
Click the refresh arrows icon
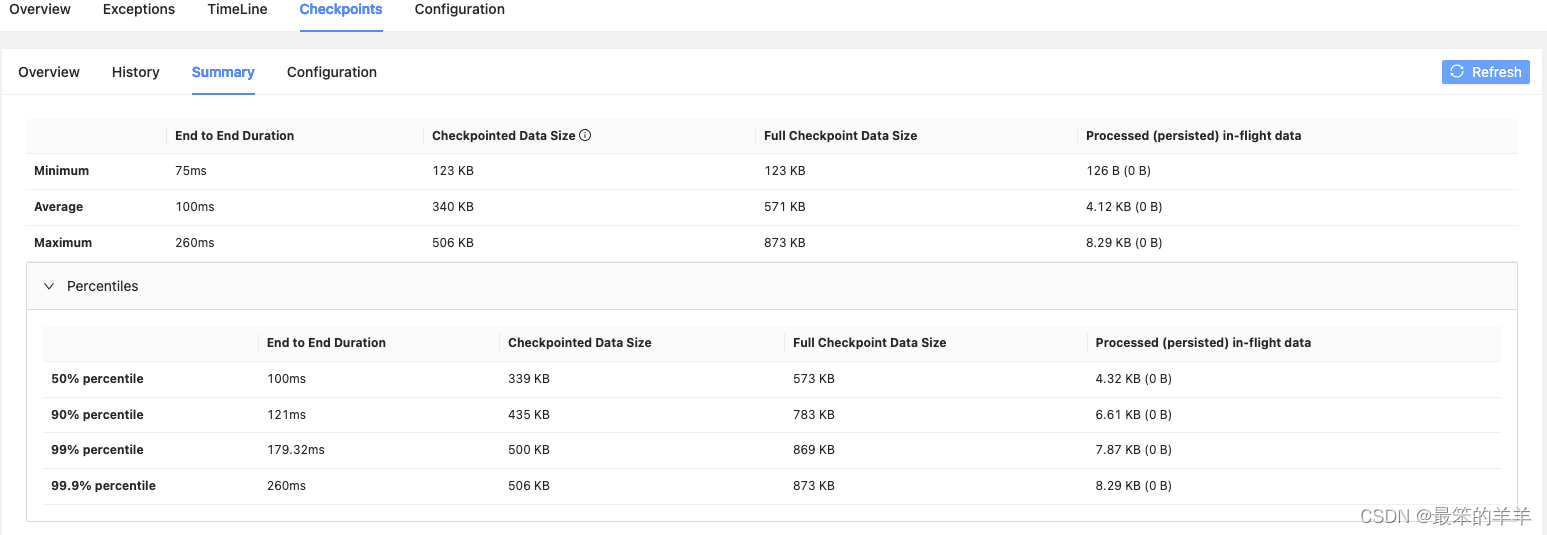pyautogui.click(x=1457, y=72)
